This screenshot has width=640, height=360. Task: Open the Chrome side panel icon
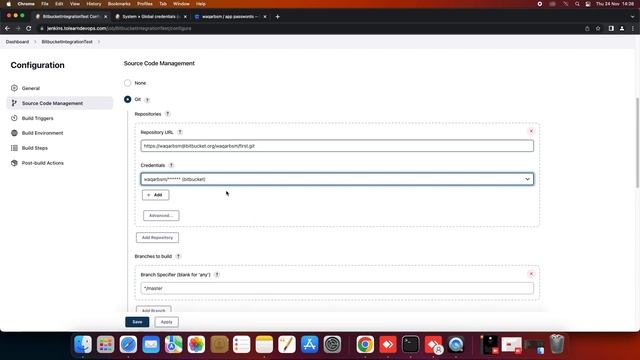(x=611, y=29)
